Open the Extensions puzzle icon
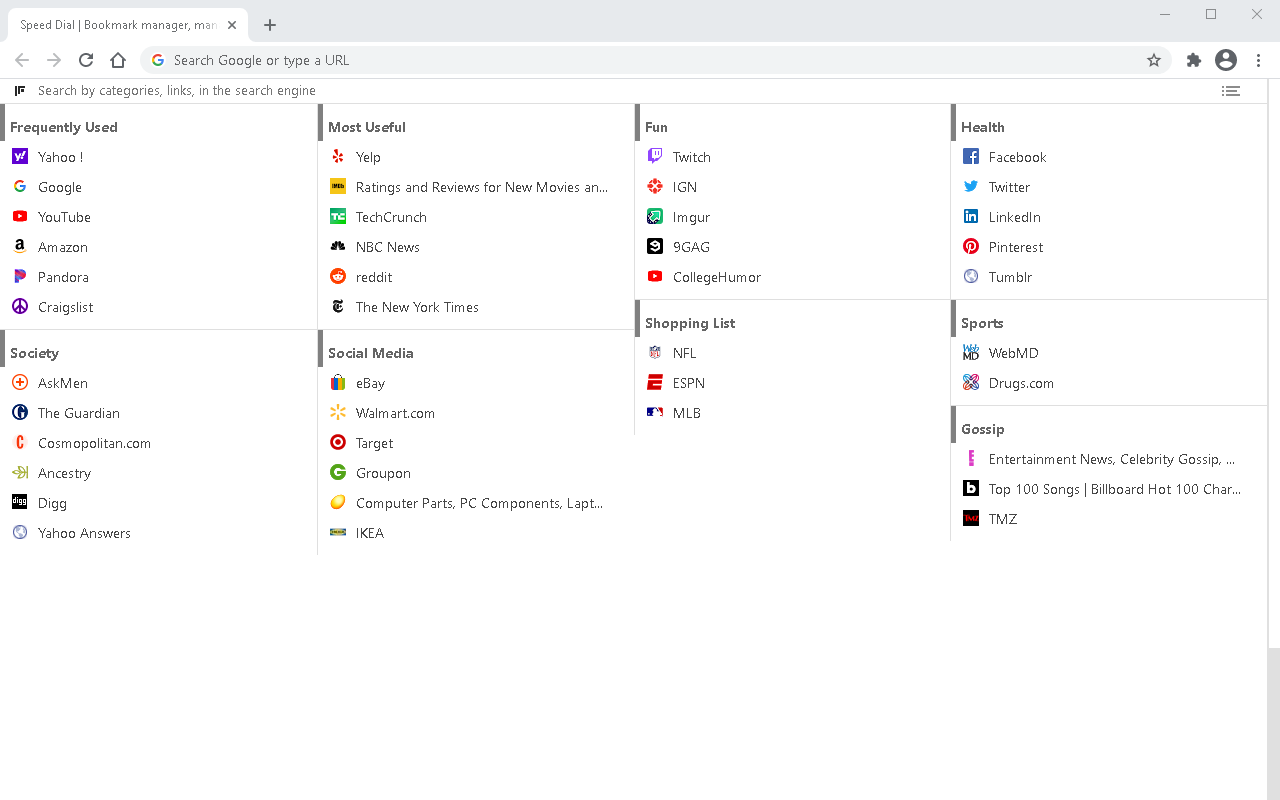This screenshot has width=1280, height=800. click(1193, 60)
